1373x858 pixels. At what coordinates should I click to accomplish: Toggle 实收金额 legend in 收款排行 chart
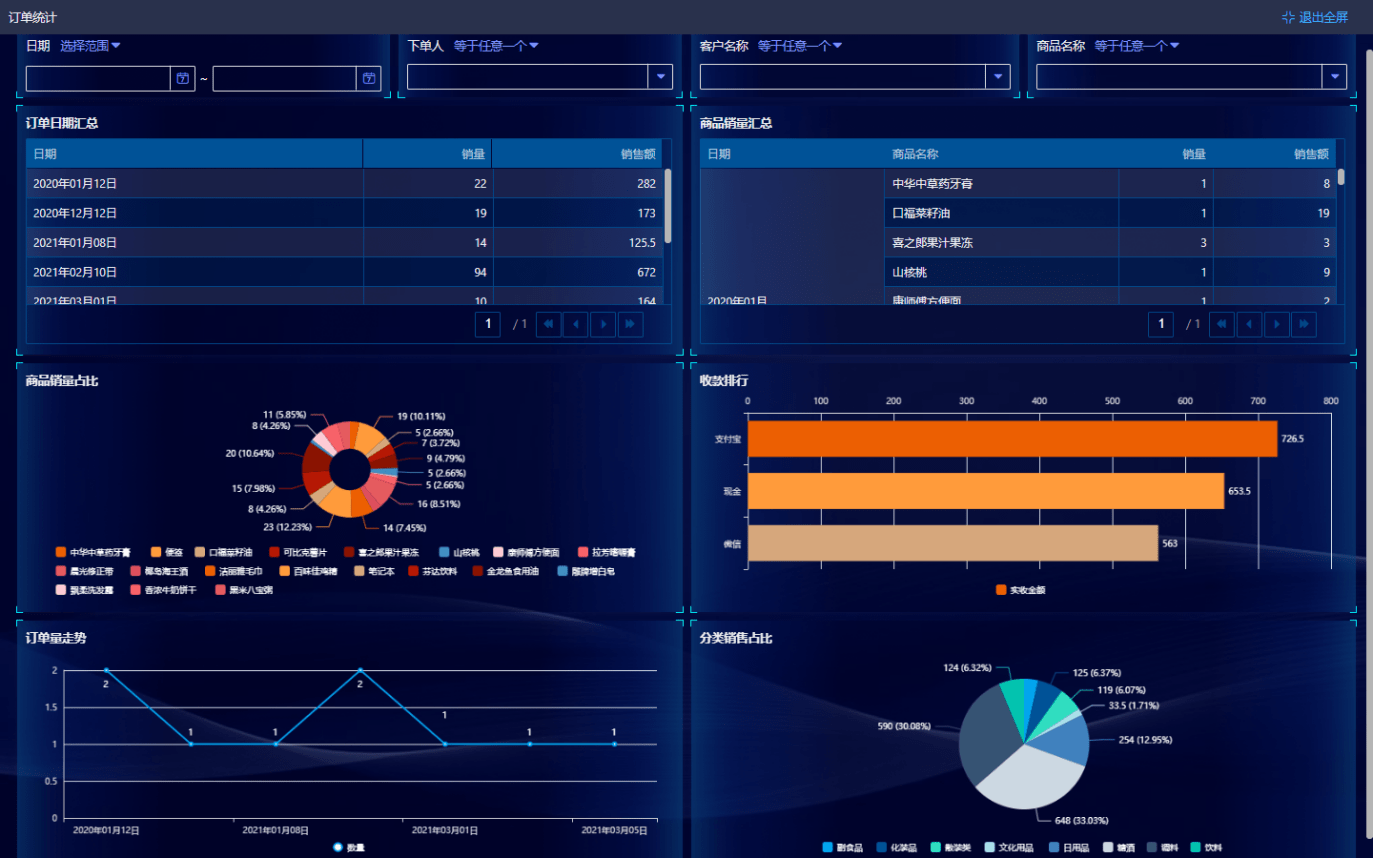[1021, 590]
